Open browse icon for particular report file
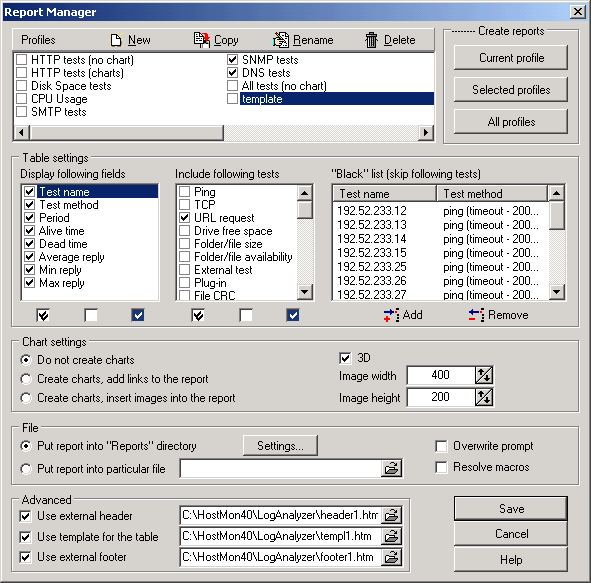The image size is (591, 583). tap(391, 468)
